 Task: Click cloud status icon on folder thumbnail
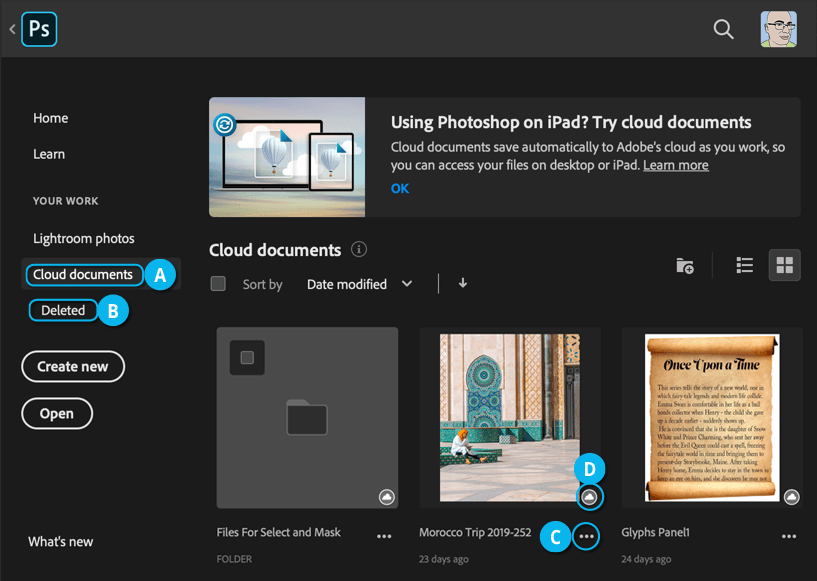(387, 497)
